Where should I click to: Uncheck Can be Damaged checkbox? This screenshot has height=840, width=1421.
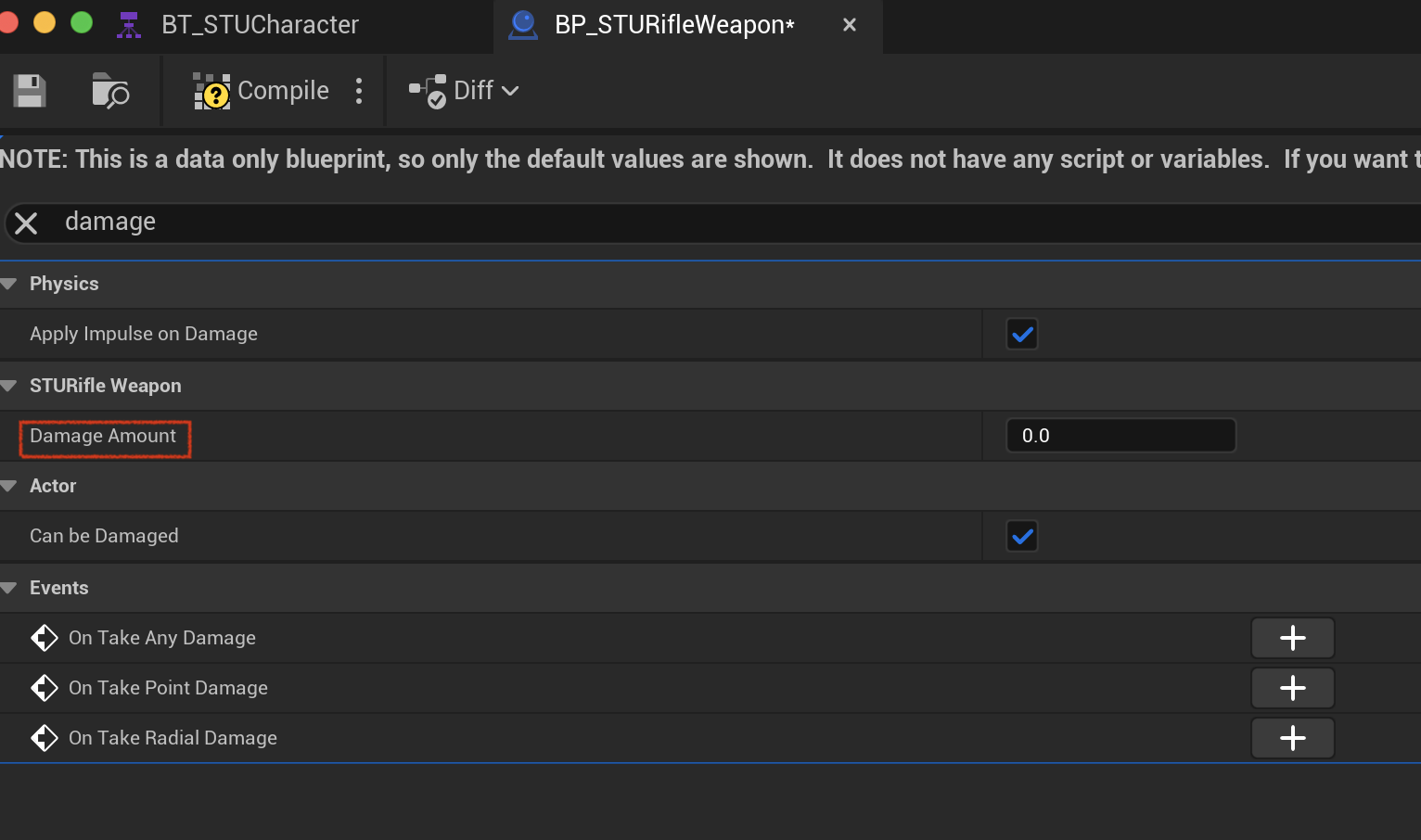coord(1022,537)
